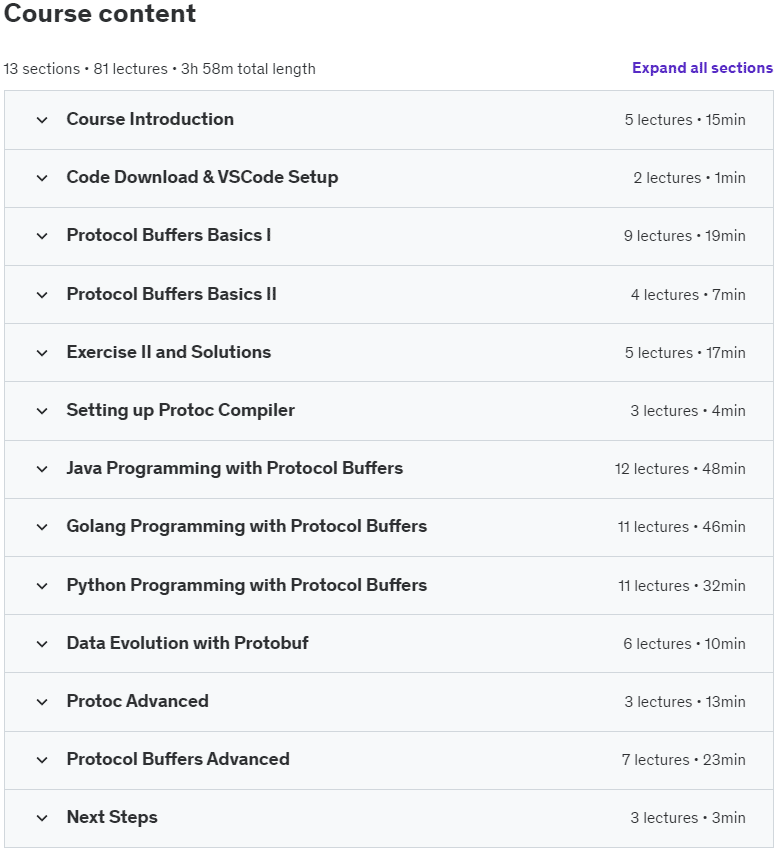
Task: Select the Protocol Buffers Basics I title
Action: click(x=169, y=235)
